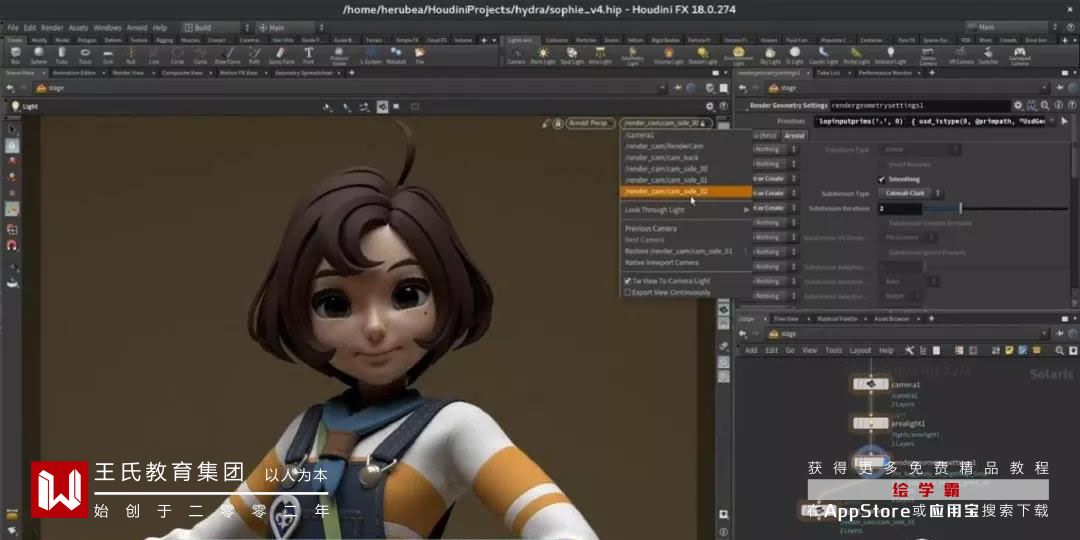Choose Native Viewport Camera option
The height and width of the screenshot is (540, 1080).
click(687, 262)
